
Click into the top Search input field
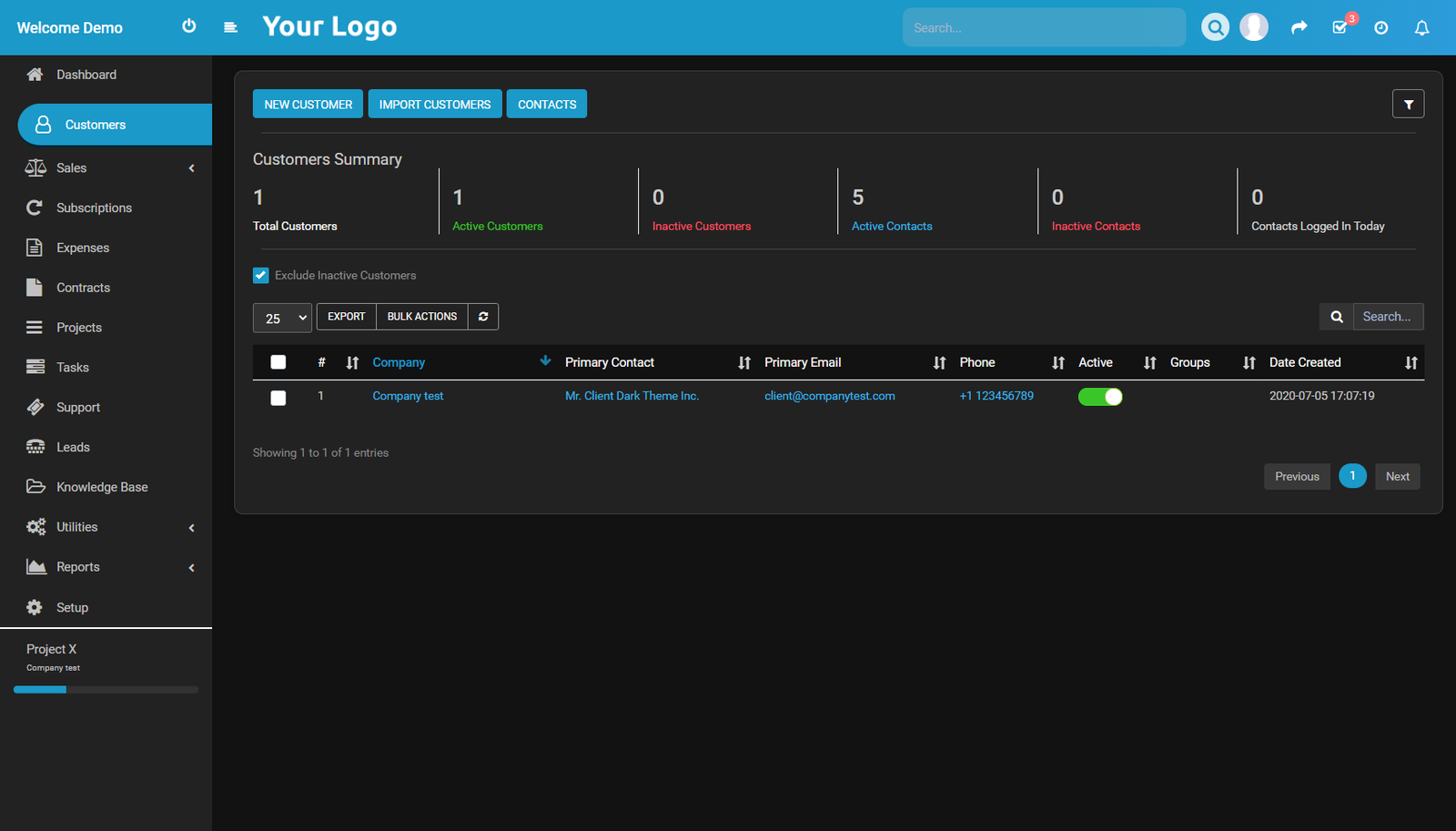(x=1044, y=26)
